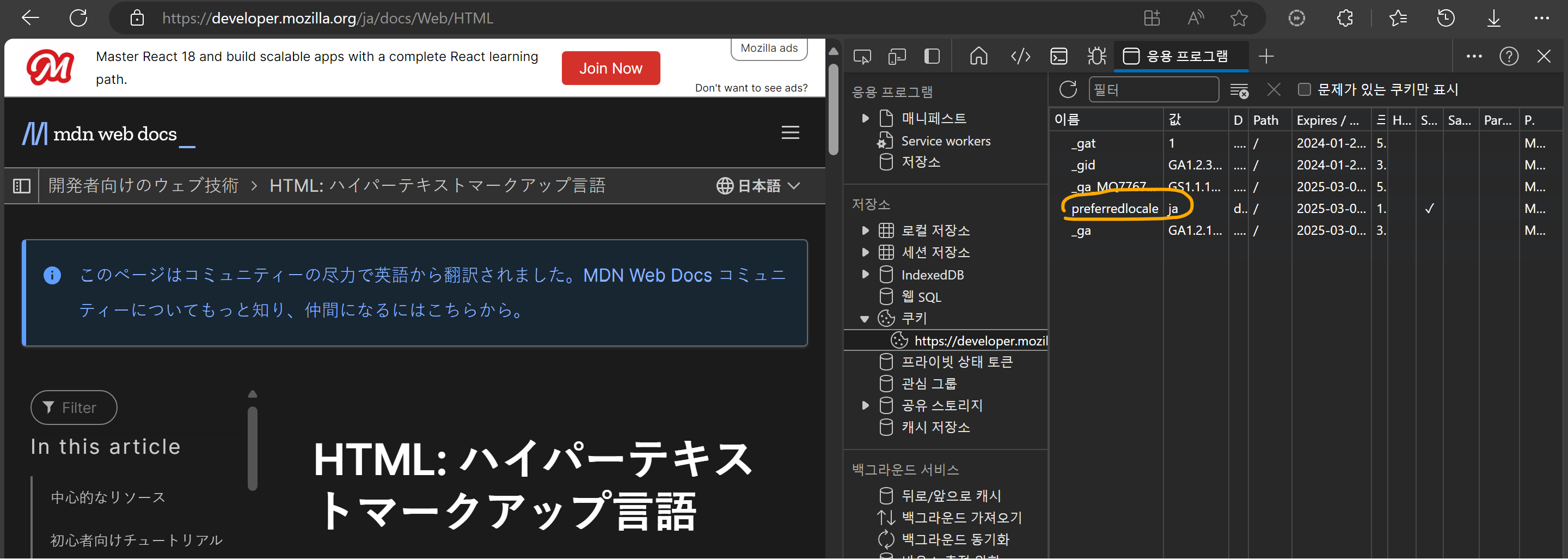Jump to 初心者向けチュートリアル section link
This screenshot has width=1568, height=559.
[x=136, y=540]
